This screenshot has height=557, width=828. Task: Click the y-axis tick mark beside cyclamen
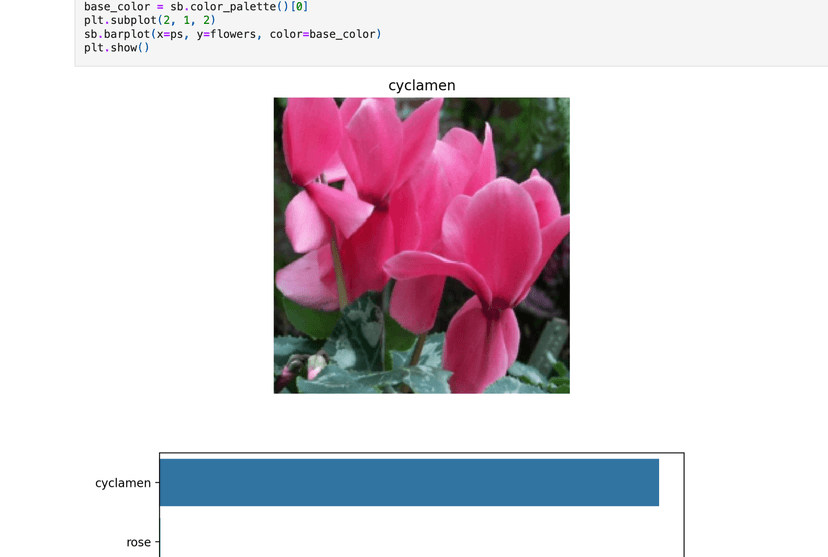(156, 483)
